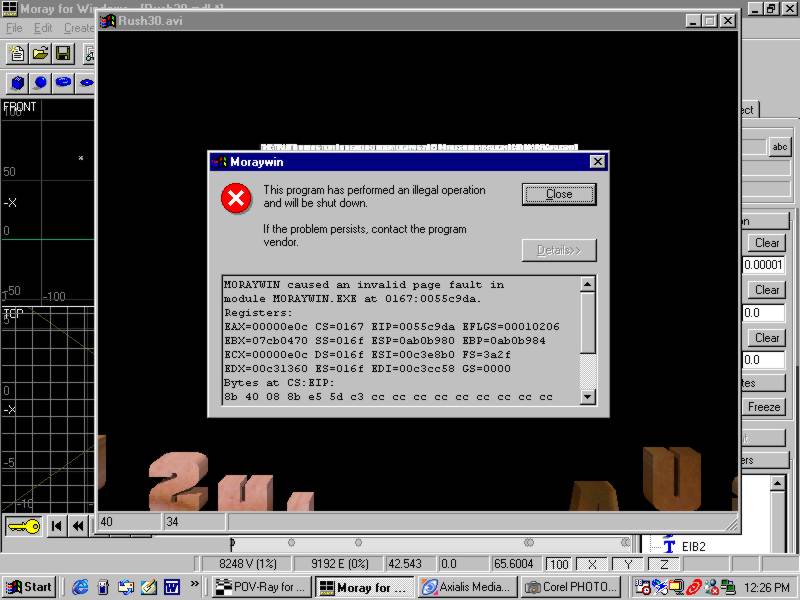Image resolution: width=800 pixels, height=600 pixels.
Task: Click the Save floppy disk icon
Action: point(63,53)
